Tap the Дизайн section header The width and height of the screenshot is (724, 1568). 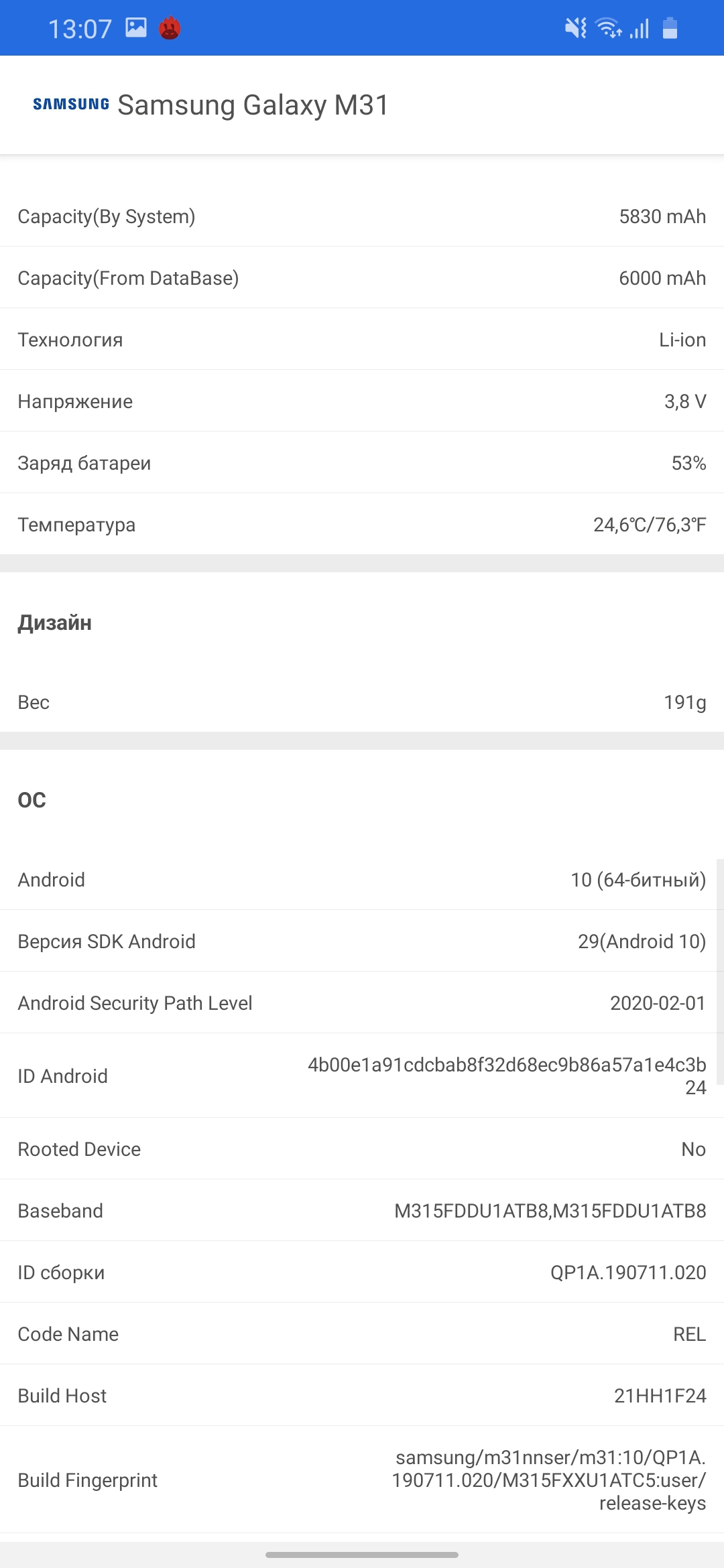click(55, 623)
